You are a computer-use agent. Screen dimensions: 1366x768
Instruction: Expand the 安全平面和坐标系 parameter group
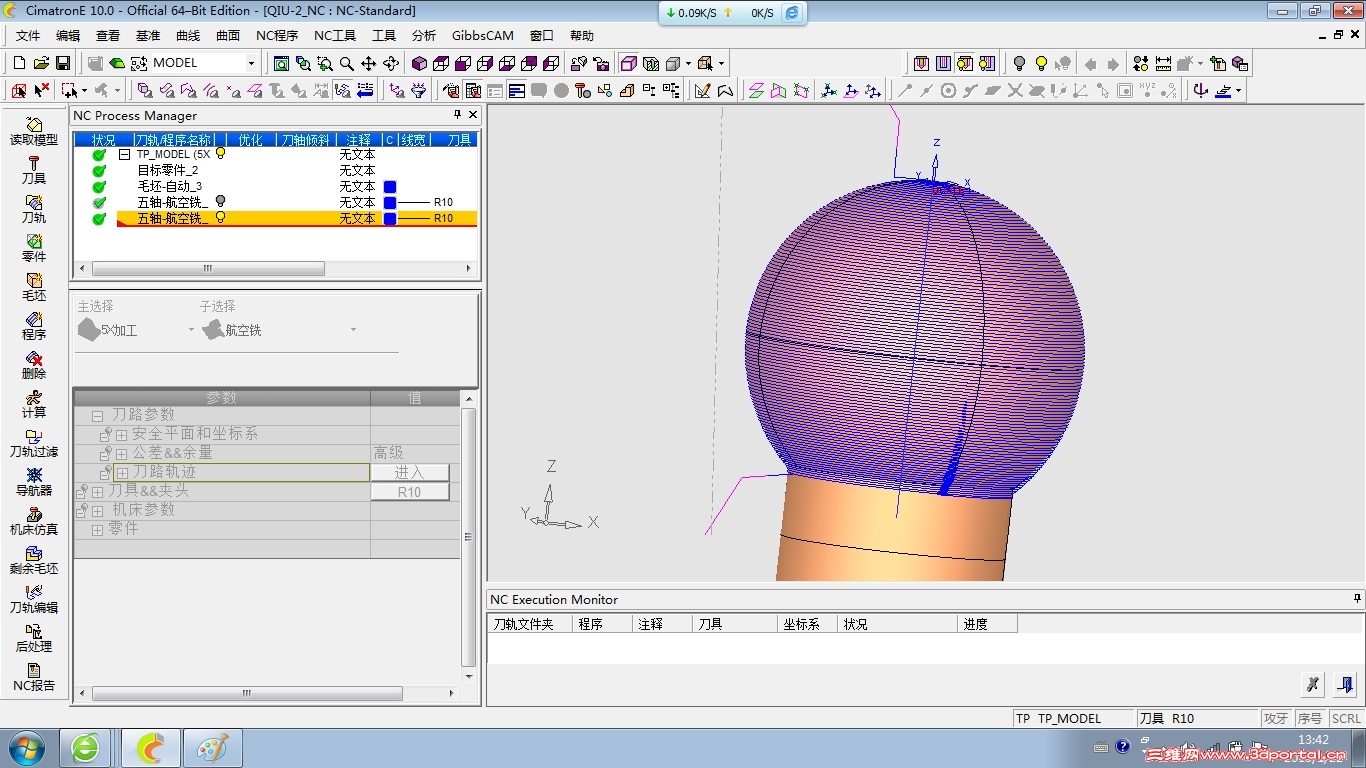121,434
